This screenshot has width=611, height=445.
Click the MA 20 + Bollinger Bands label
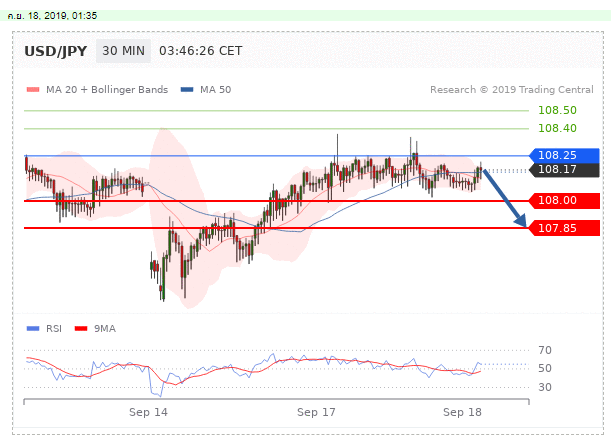coord(107,90)
